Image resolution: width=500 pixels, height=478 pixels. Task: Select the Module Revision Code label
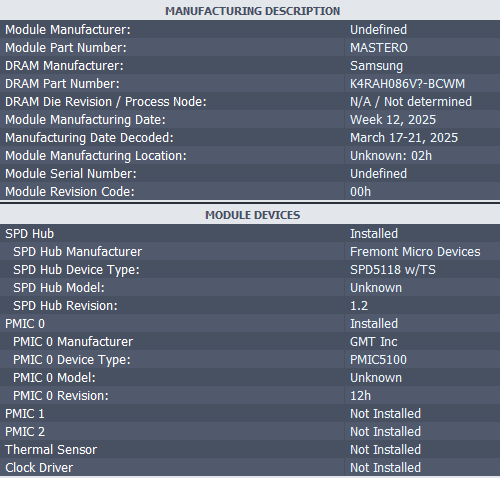coord(70,192)
